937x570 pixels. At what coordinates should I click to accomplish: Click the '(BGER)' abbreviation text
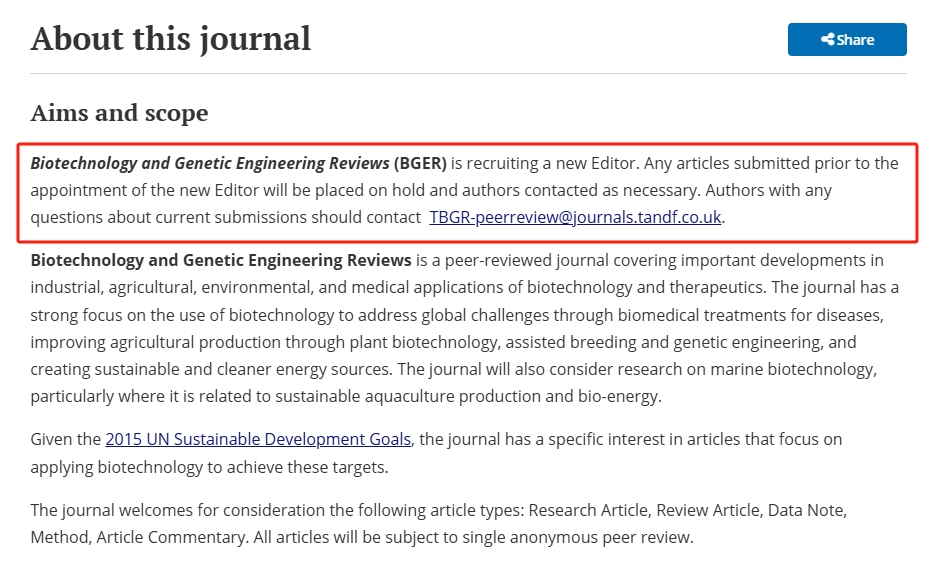pyautogui.click(x=420, y=163)
